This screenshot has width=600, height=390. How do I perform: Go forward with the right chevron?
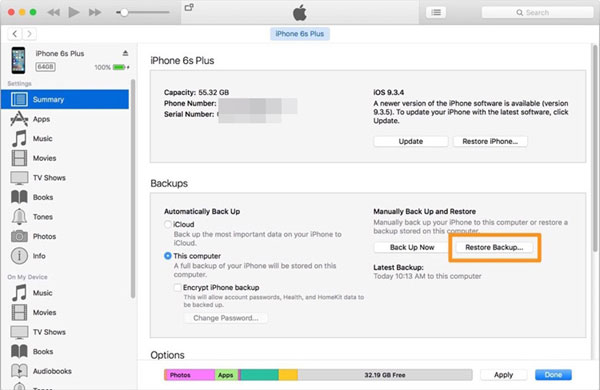29,34
